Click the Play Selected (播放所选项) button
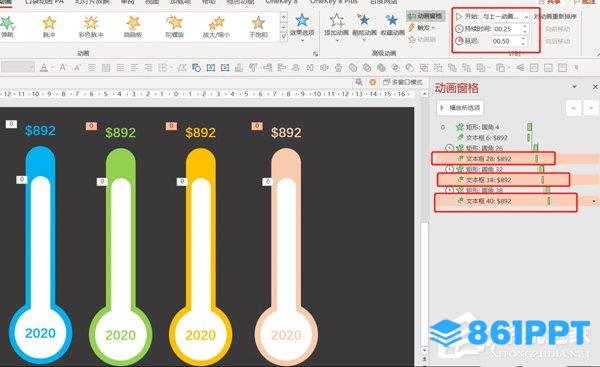The height and width of the screenshot is (367, 600). 460,108
